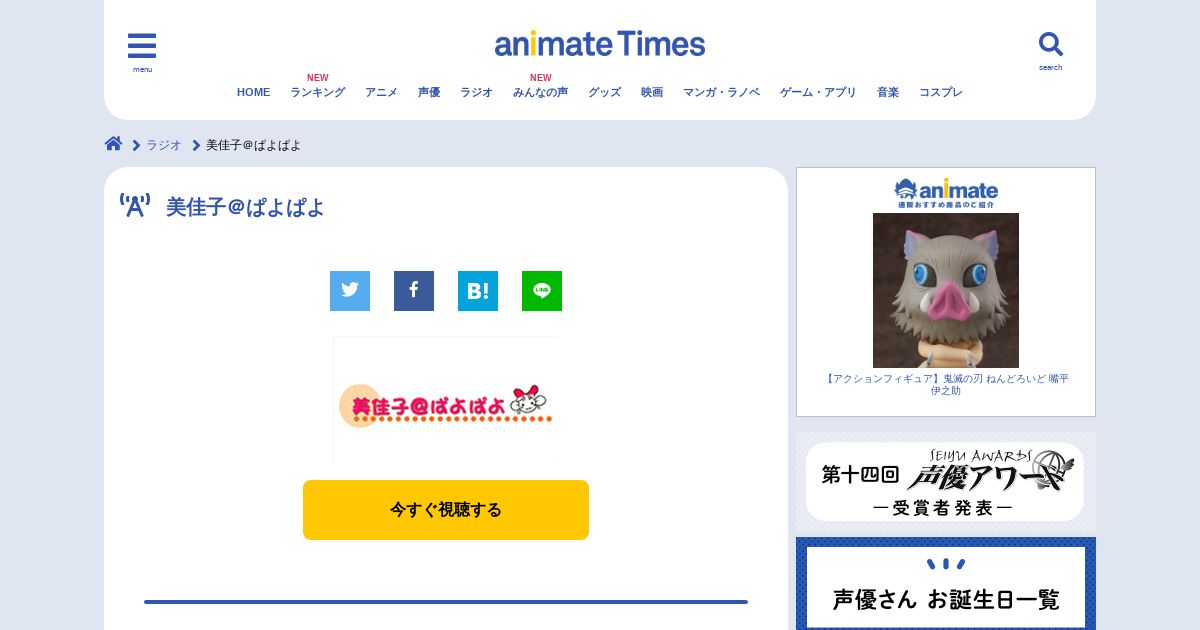Bookmark with Hatena B! icon
Image resolution: width=1200 pixels, height=630 pixels.
click(478, 291)
